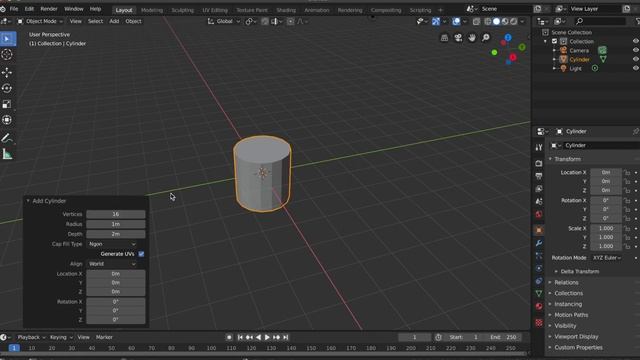Switch to the Shading workspace tab
Screen dimensions: 640x360
click(x=286, y=10)
